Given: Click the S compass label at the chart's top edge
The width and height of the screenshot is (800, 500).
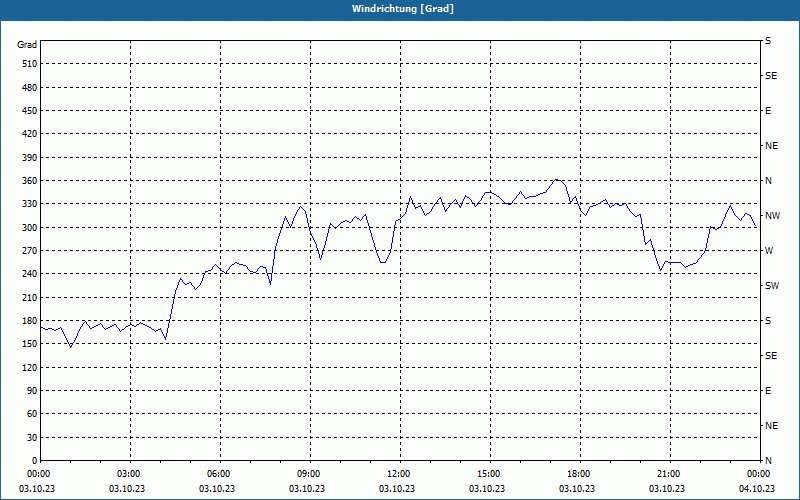Looking at the screenshot, I should [x=768, y=41].
